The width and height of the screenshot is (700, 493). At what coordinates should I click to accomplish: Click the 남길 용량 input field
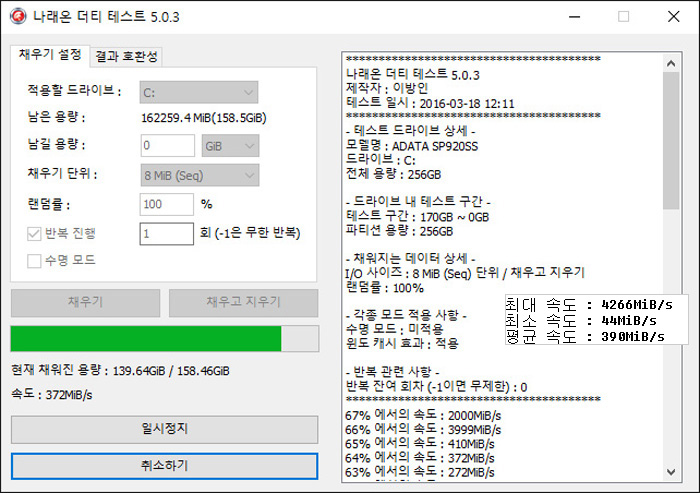[x=166, y=146]
